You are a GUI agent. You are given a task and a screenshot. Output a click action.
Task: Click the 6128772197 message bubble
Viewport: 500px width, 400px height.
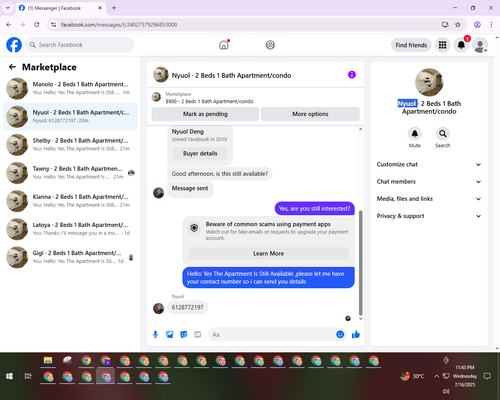[x=188, y=307]
